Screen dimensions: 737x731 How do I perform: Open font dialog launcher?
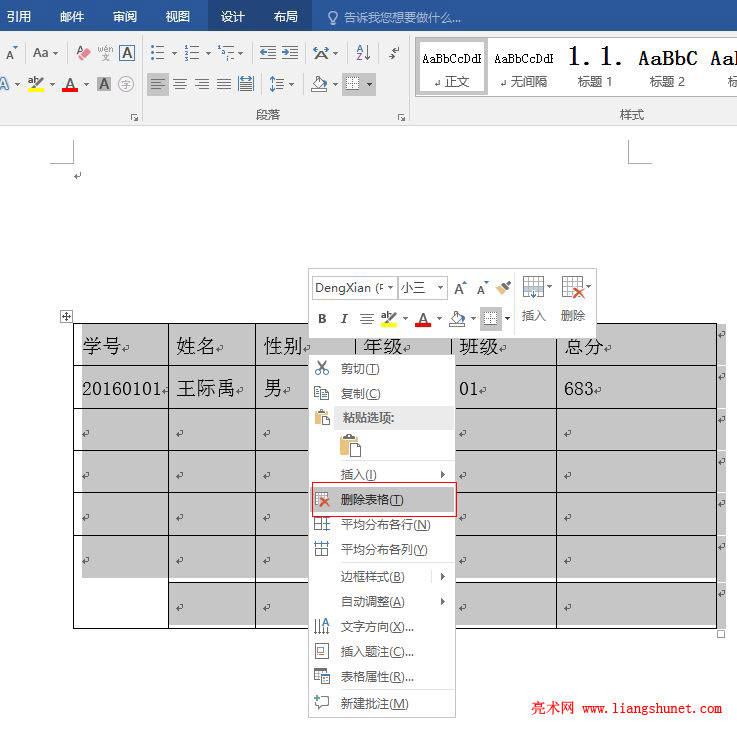pos(134,118)
